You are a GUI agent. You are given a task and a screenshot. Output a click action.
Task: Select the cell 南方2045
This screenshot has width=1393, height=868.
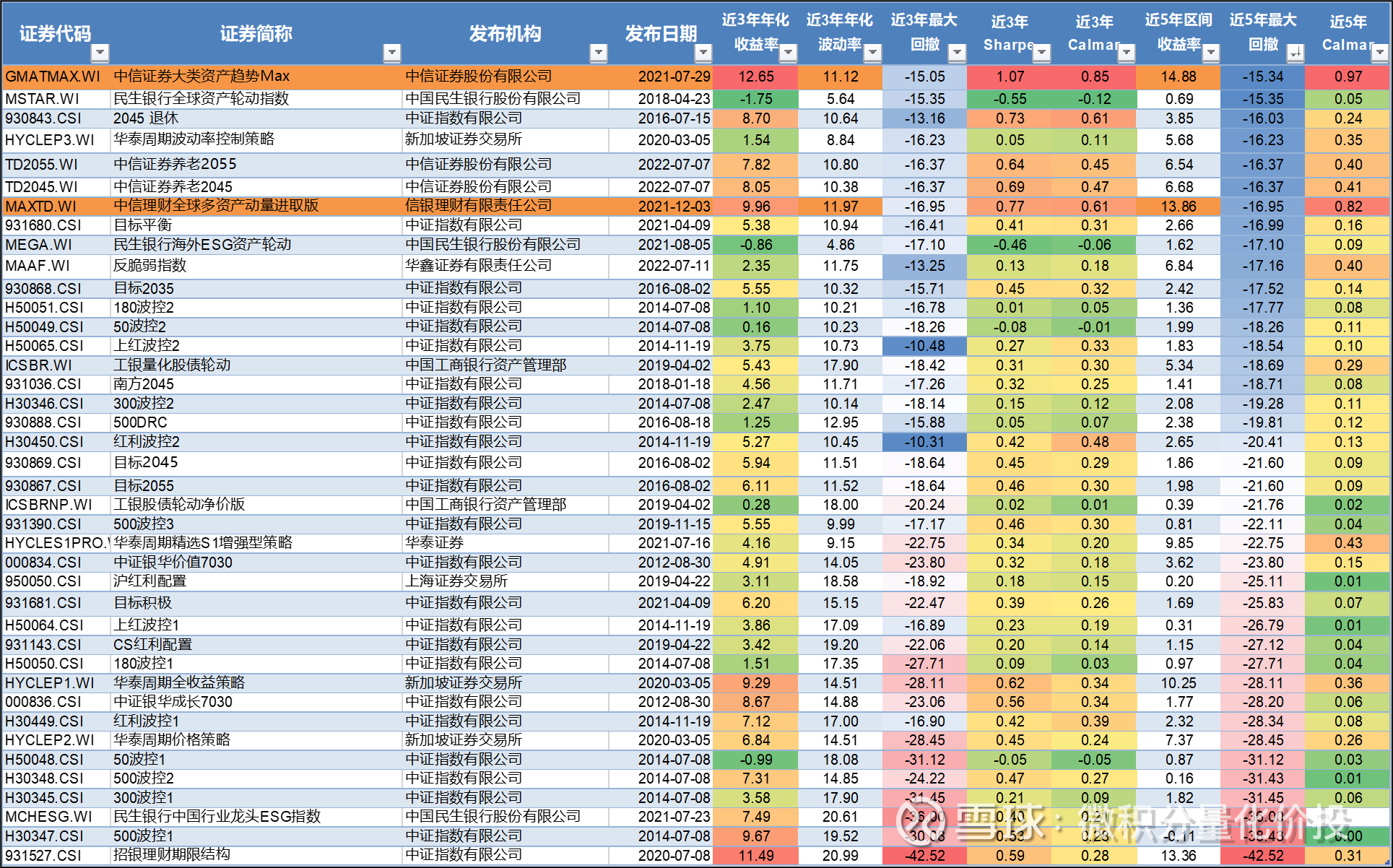coord(256,384)
